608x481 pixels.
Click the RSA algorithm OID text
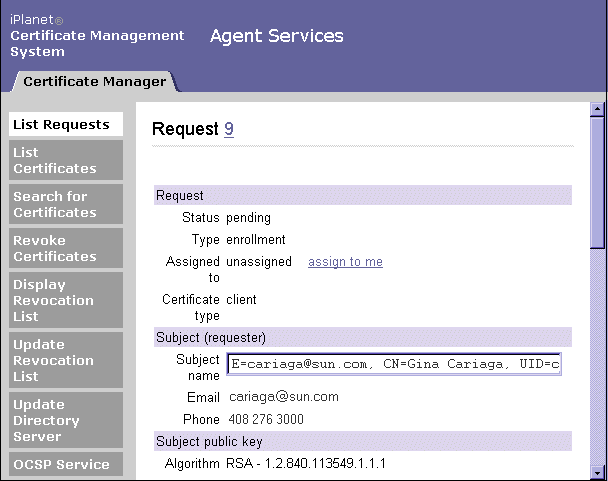(x=306, y=464)
